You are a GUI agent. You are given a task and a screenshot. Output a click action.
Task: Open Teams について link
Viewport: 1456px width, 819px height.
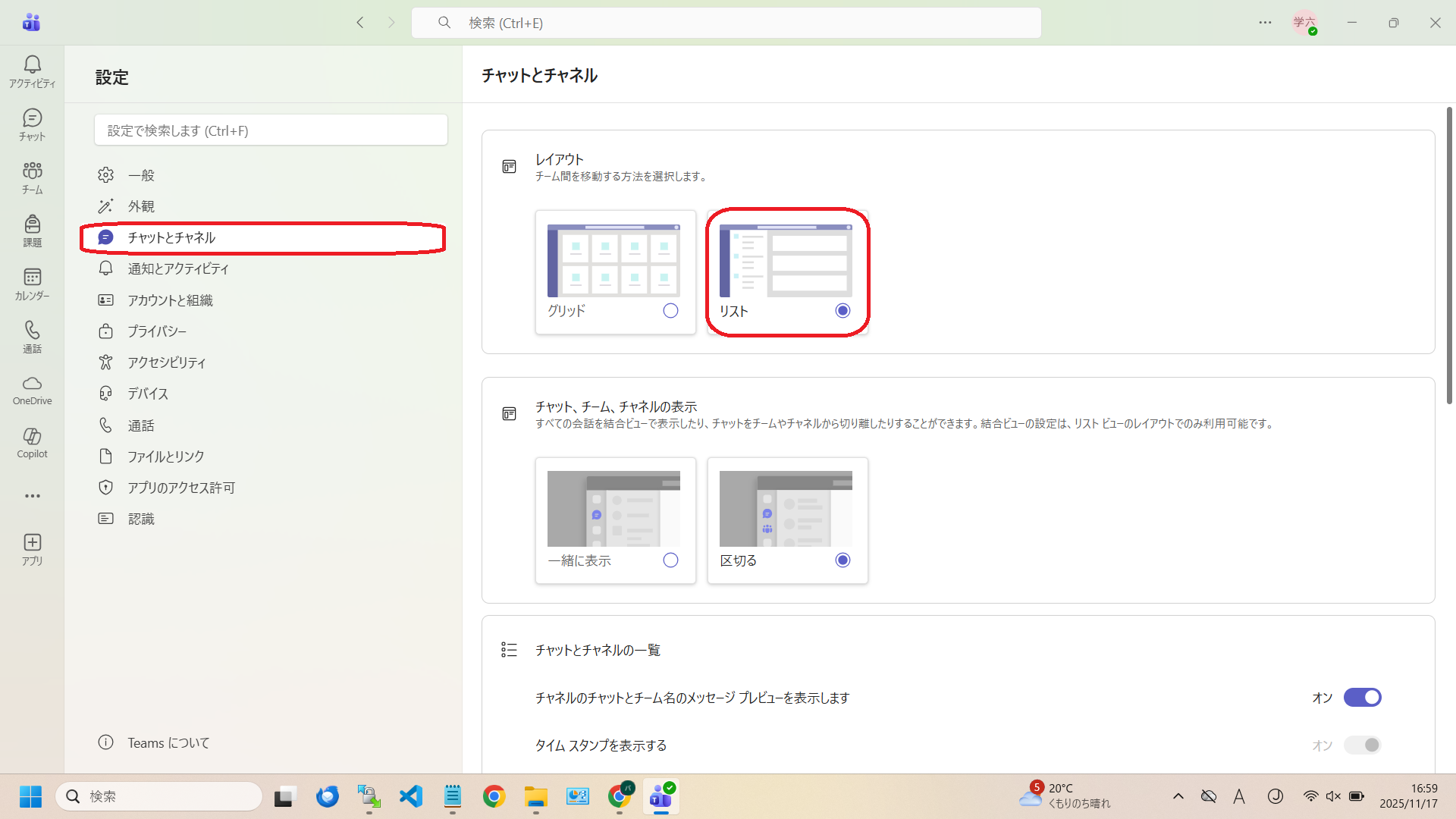[168, 743]
